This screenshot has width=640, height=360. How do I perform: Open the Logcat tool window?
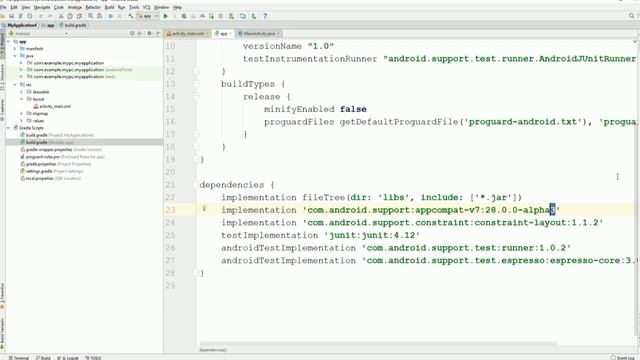click(x=68, y=358)
